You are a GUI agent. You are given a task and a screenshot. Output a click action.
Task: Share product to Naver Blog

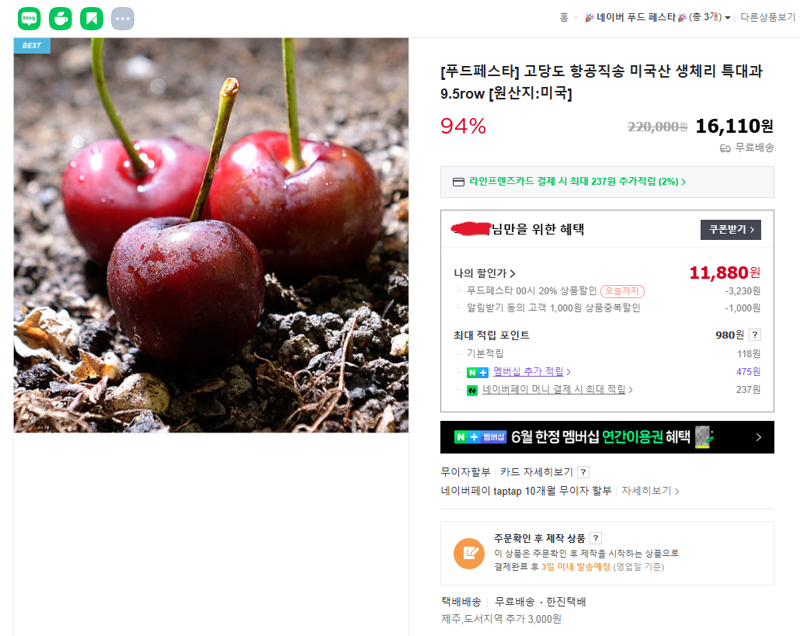(29, 18)
